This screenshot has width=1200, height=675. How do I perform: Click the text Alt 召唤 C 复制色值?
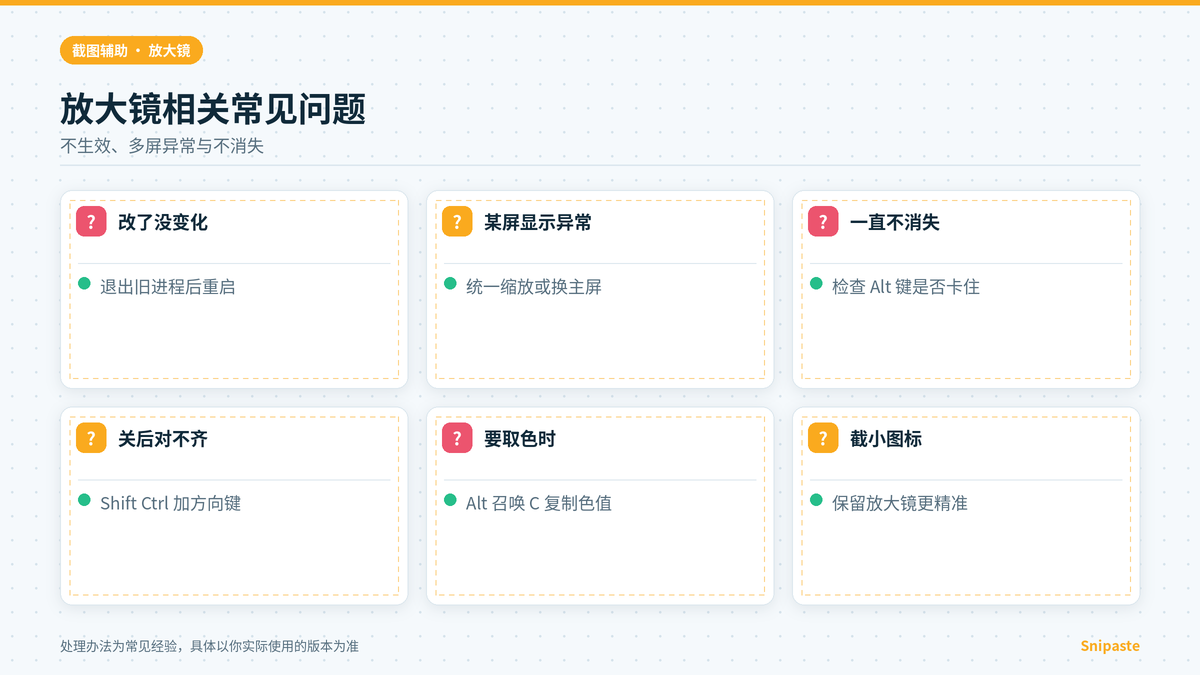coord(539,503)
